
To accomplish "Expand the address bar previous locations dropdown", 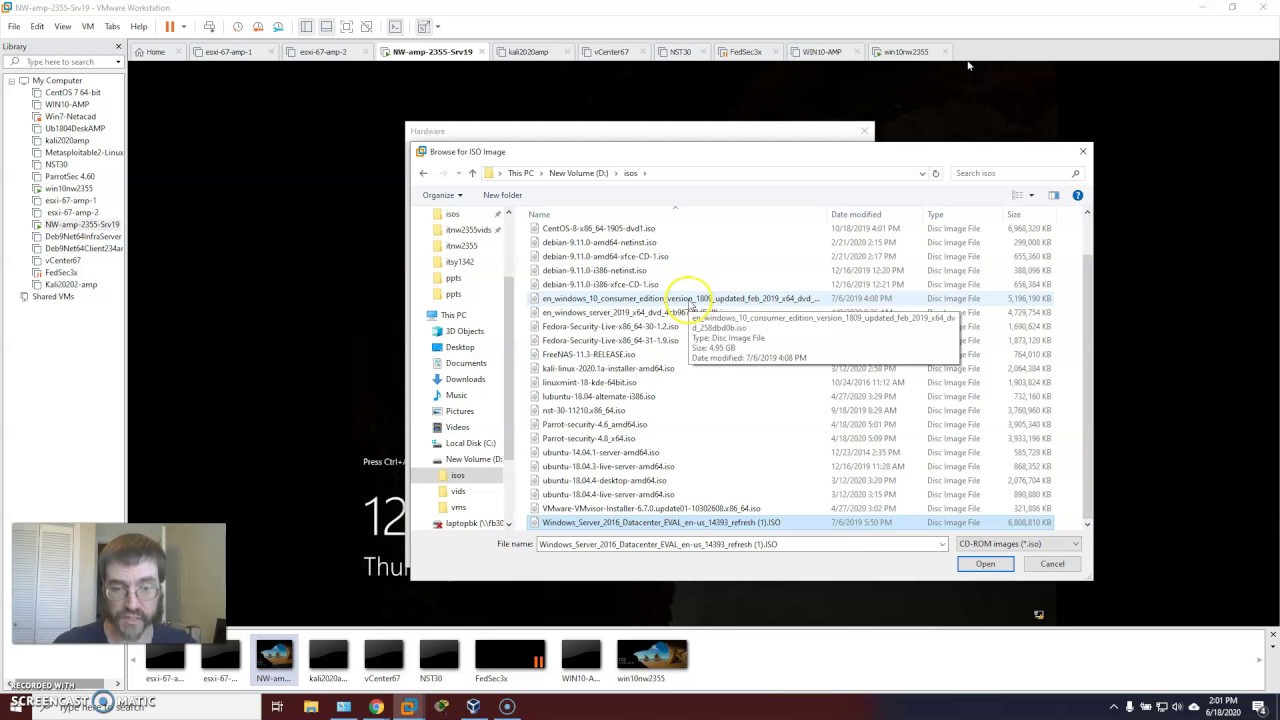I will point(922,173).
